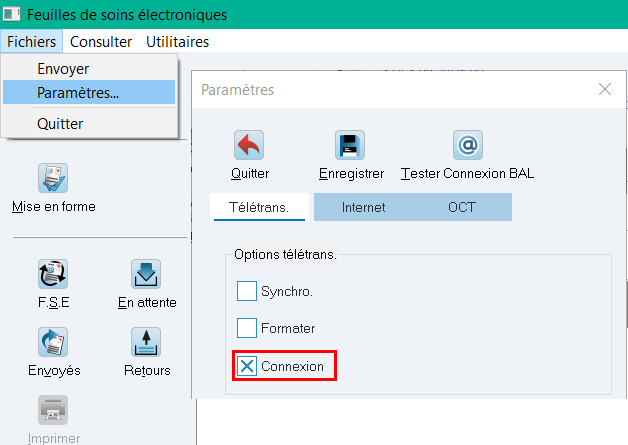The image size is (628, 445).
Task: Click the Quitter label under the red arrow
Action: pos(250,173)
